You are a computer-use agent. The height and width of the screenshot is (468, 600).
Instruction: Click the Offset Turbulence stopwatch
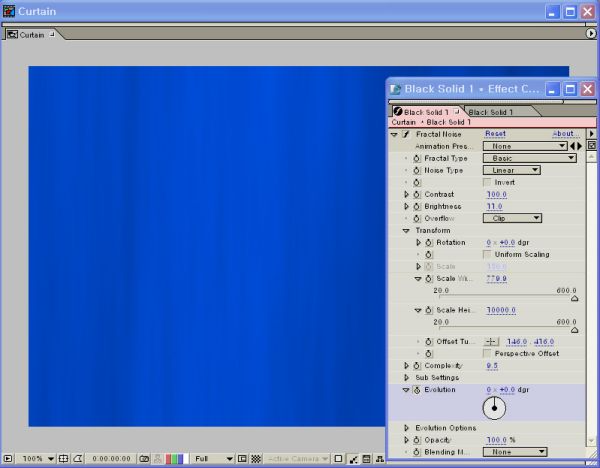[429, 342]
